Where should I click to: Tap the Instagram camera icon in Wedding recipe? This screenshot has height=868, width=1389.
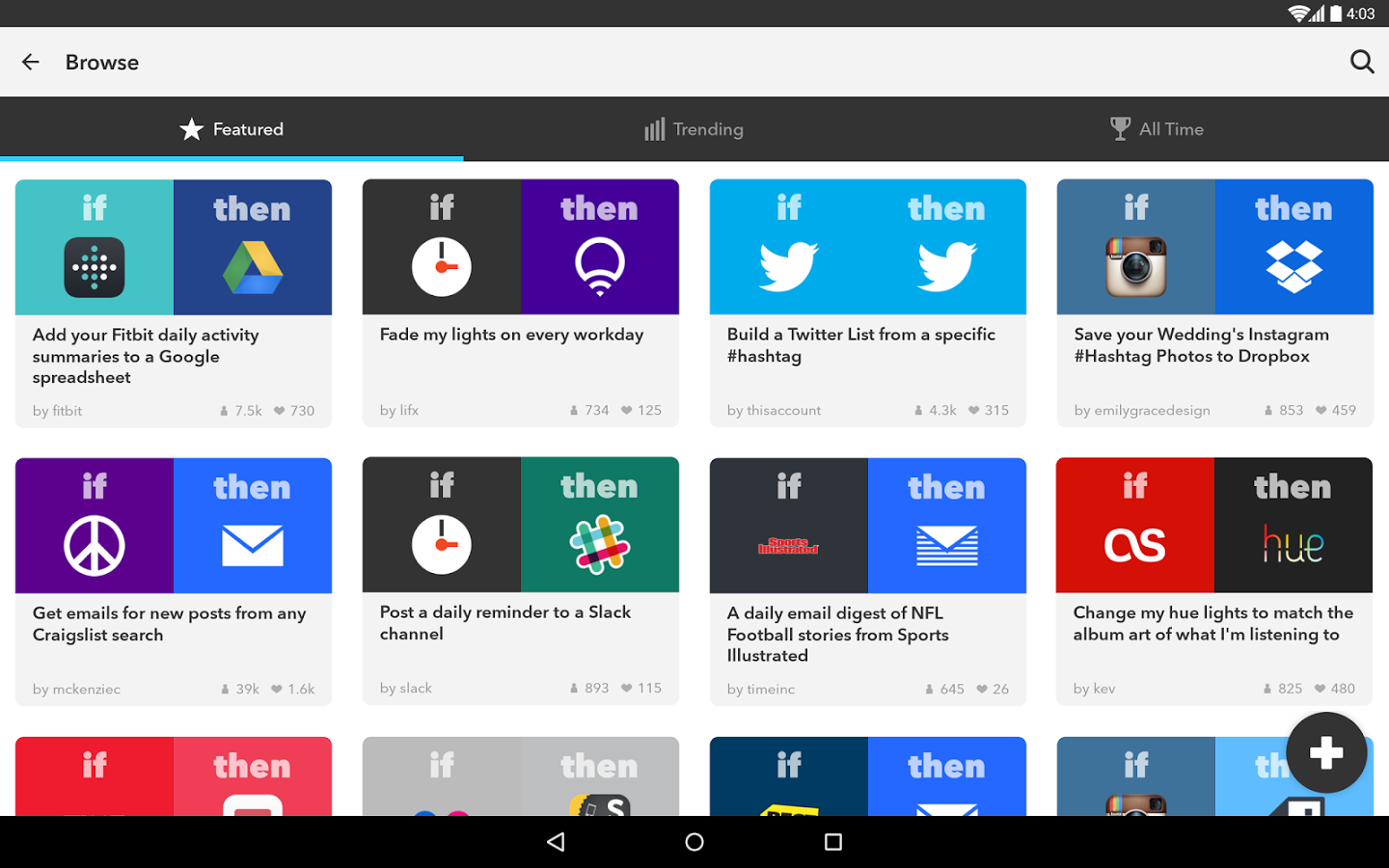click(x=1136, y=267)
